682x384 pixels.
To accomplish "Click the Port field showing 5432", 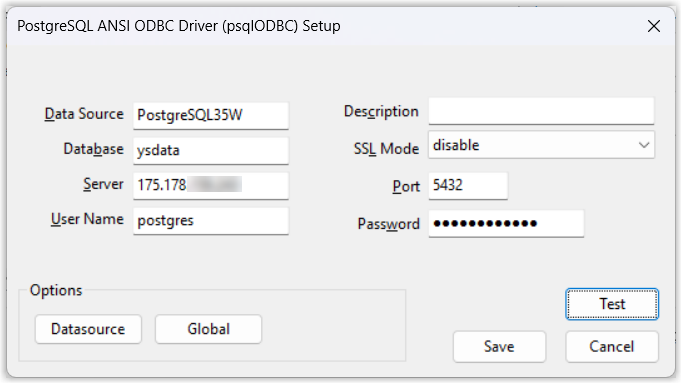I will (x=468, y=186).
